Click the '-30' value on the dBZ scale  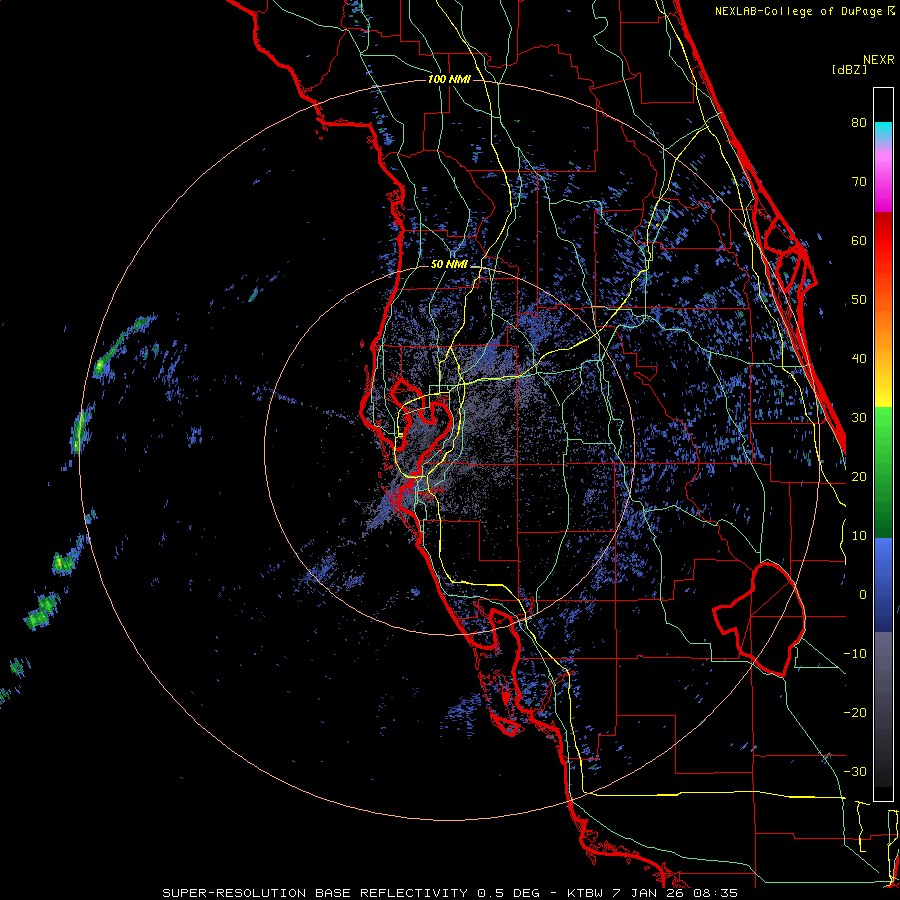[x=855, y=771]
